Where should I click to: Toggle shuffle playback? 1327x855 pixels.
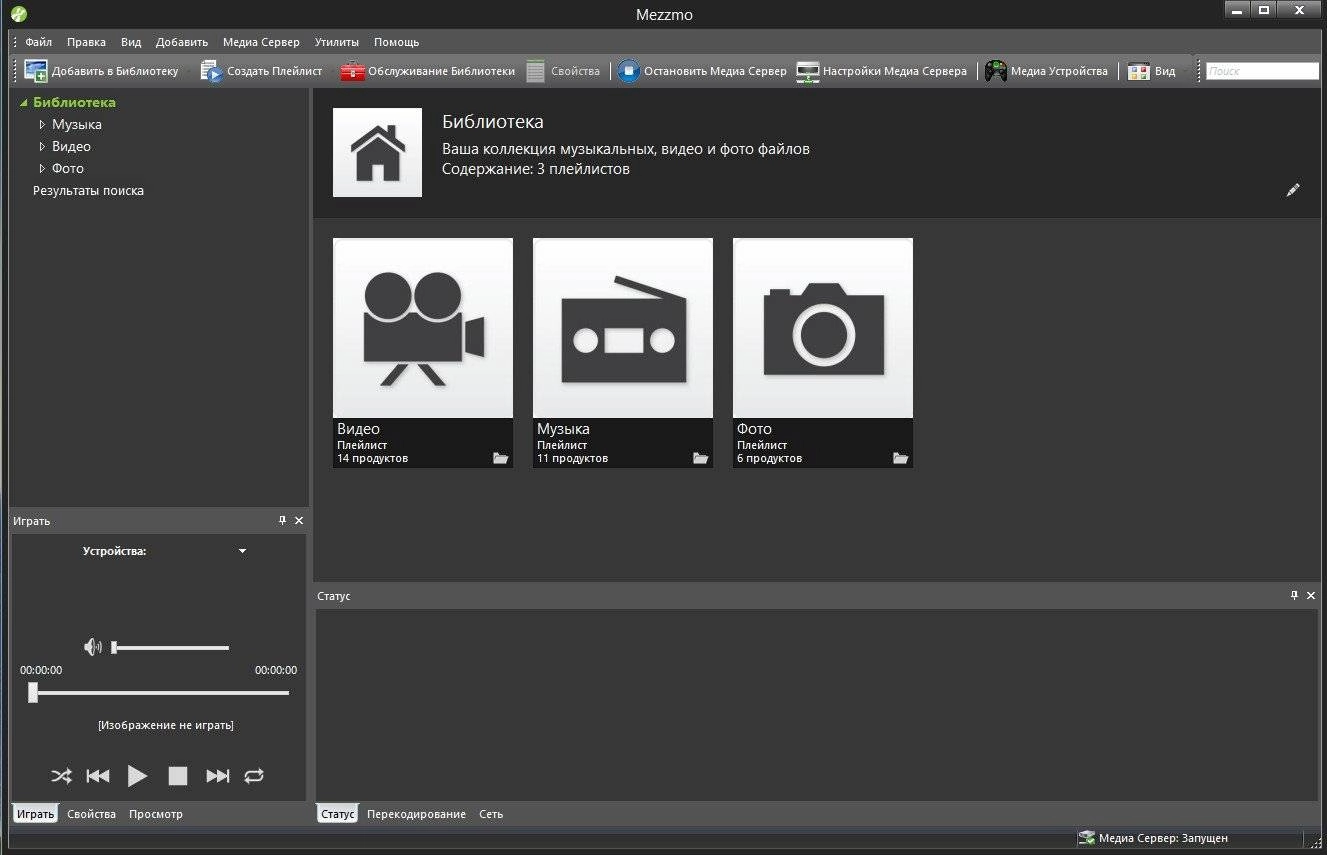[61, 775]
